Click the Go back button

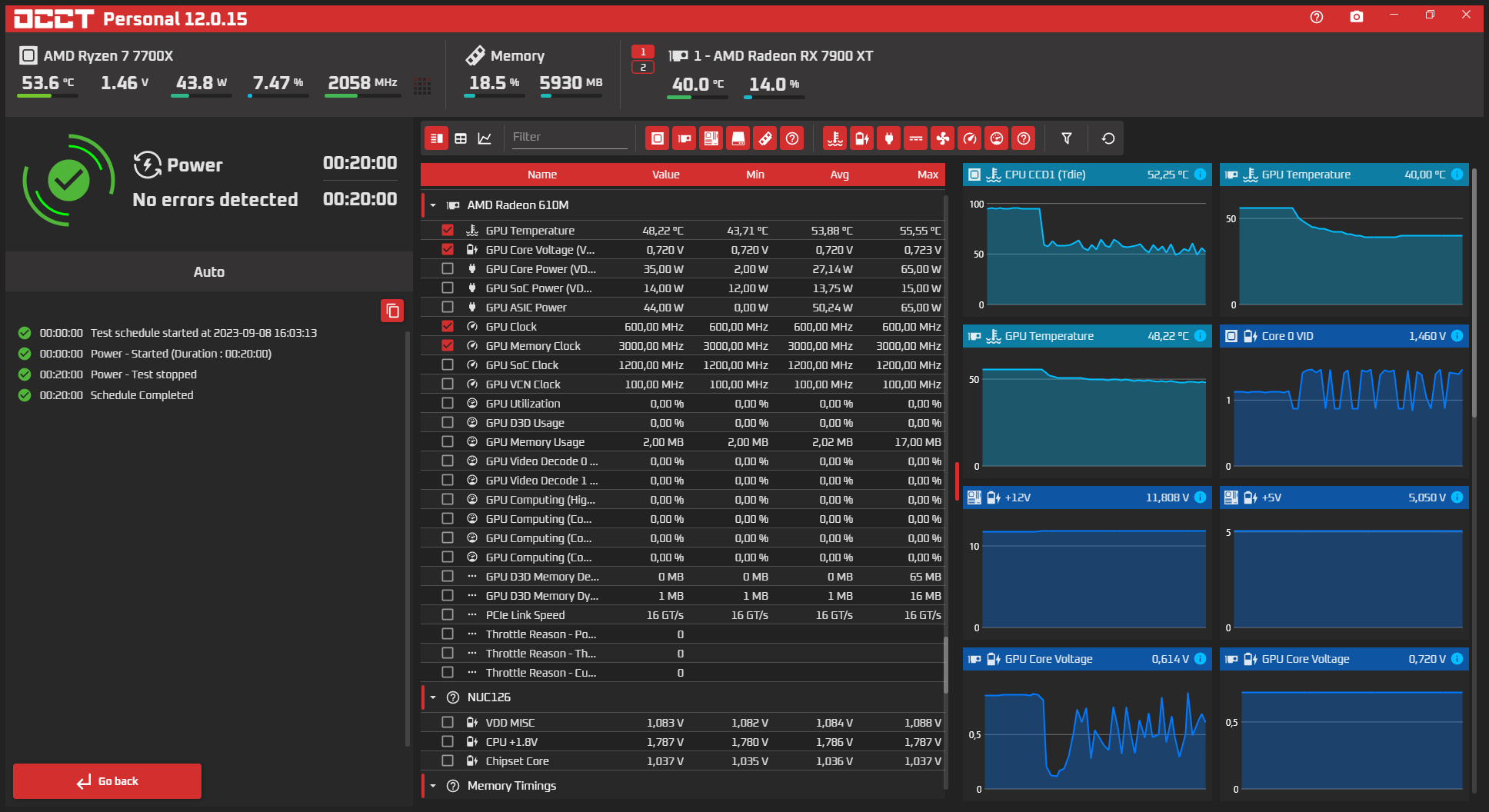click(x=108, y=781)
